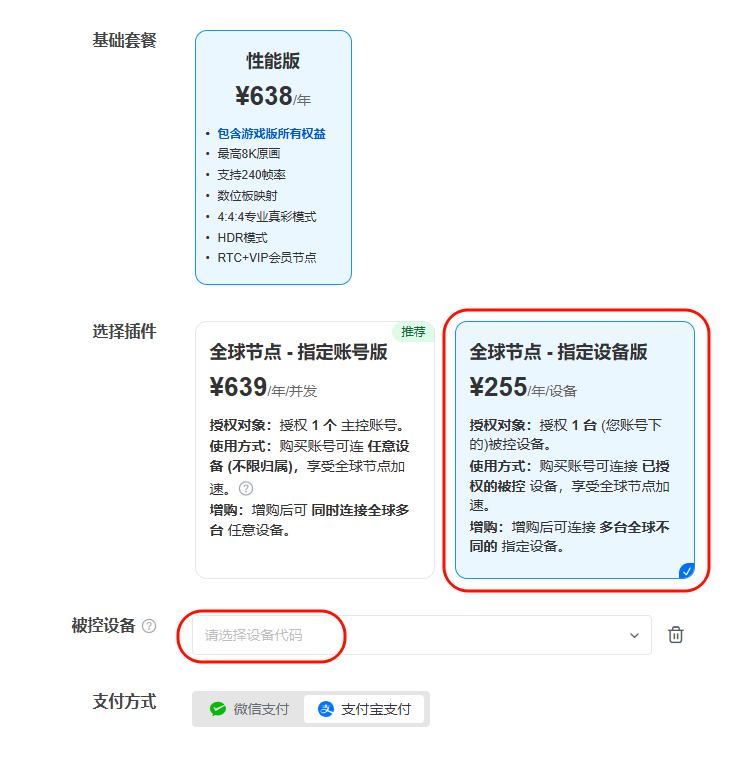Open the 请选择设备代码 device dropdown

[422, 635]
